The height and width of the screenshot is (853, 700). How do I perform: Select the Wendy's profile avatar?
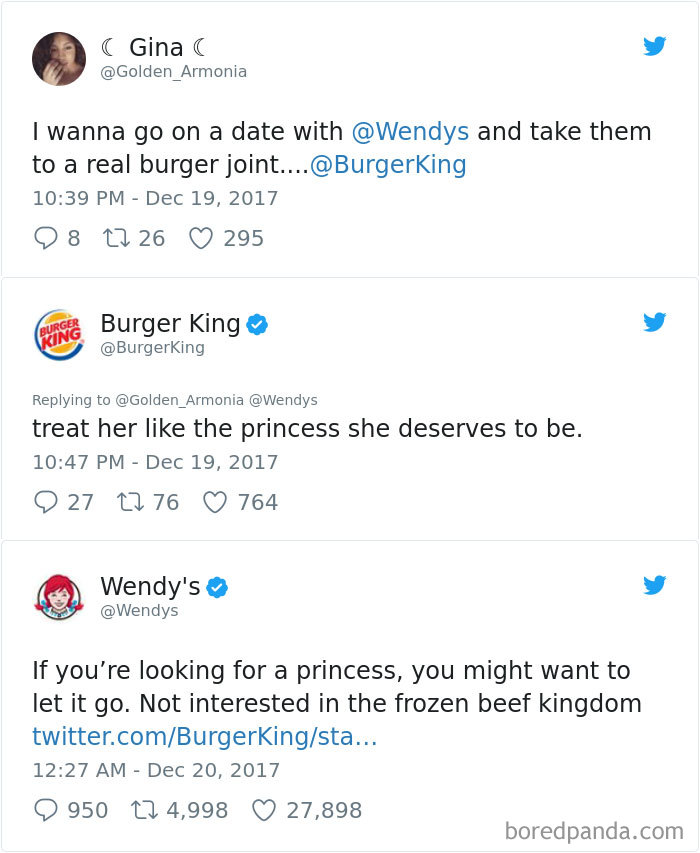tap(58, 597)
